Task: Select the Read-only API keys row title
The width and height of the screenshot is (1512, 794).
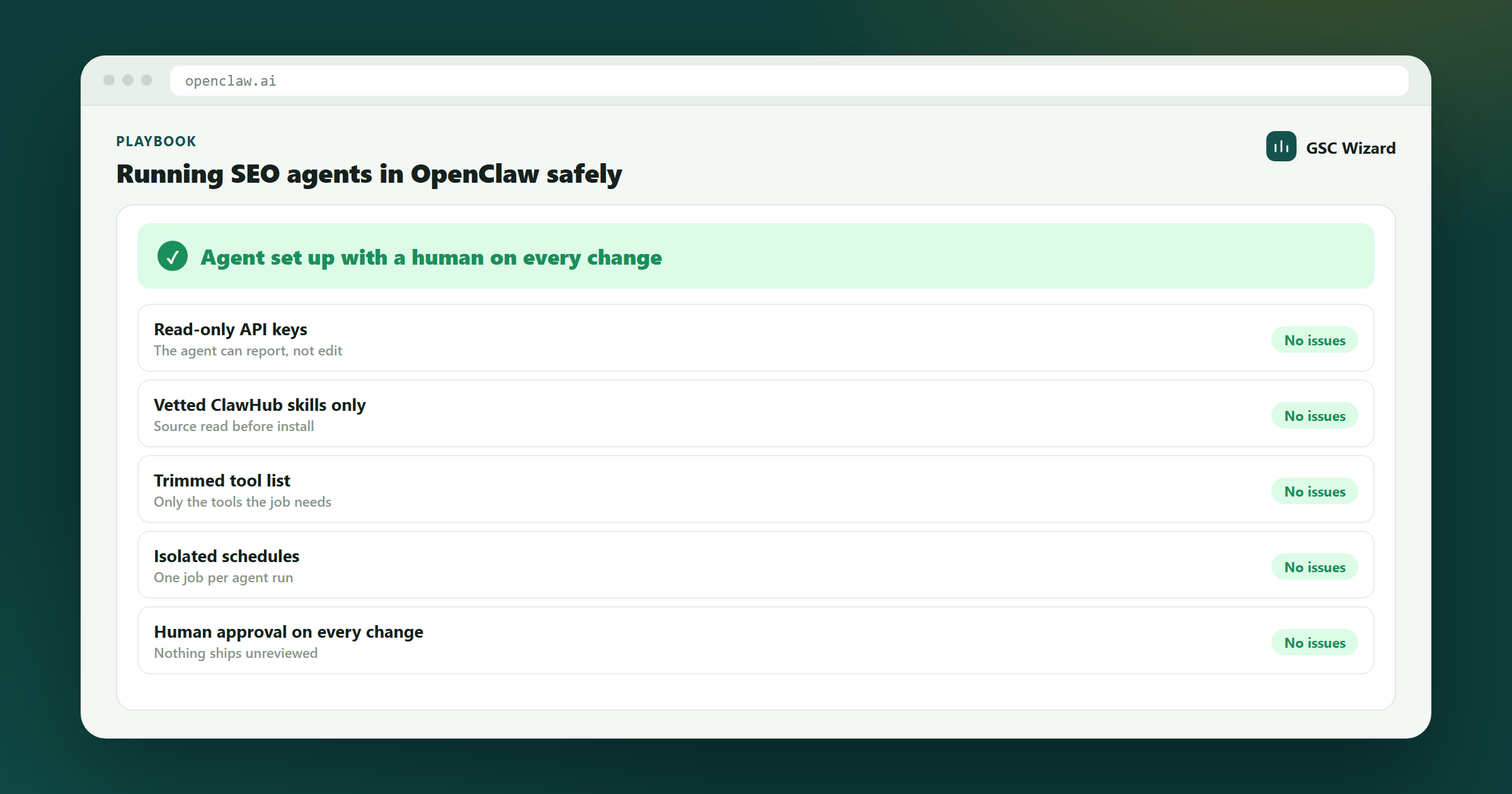Action: click(x=231, y=330)
